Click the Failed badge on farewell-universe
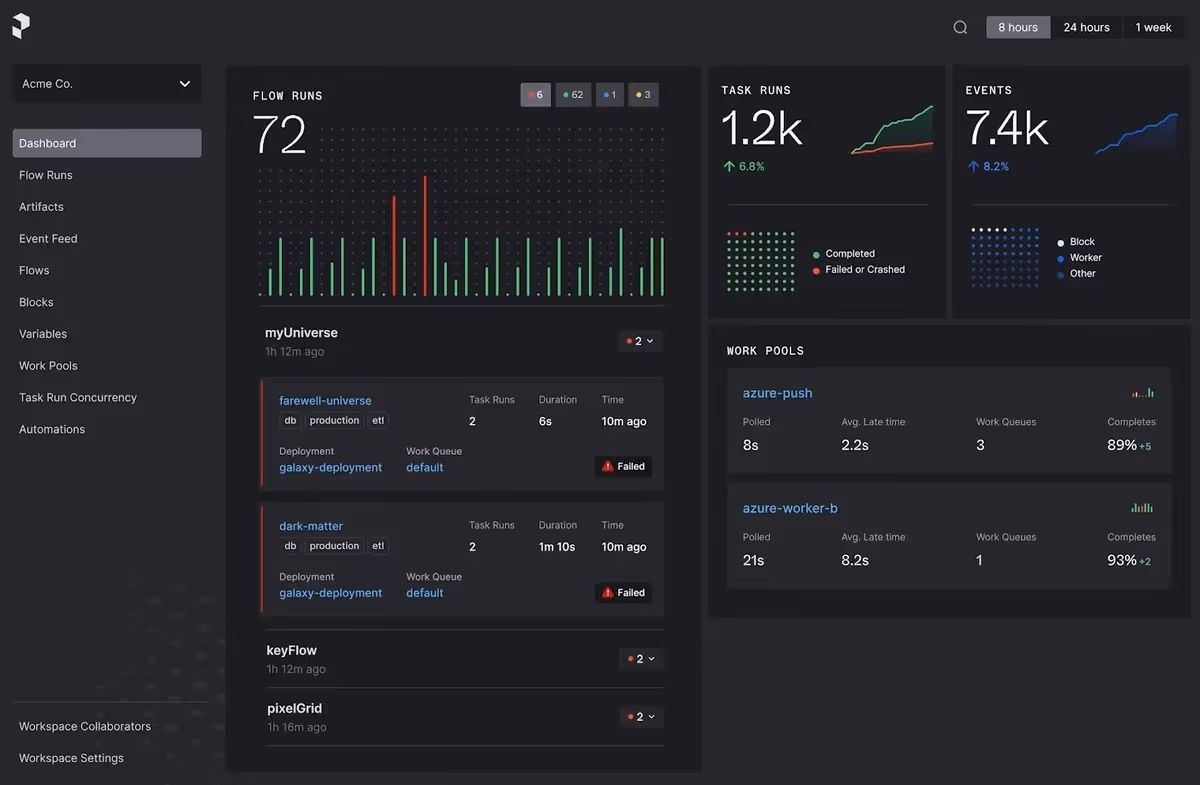Image resolution: width=1200 pixels, height=785 pixels. [x=623, y=466]
